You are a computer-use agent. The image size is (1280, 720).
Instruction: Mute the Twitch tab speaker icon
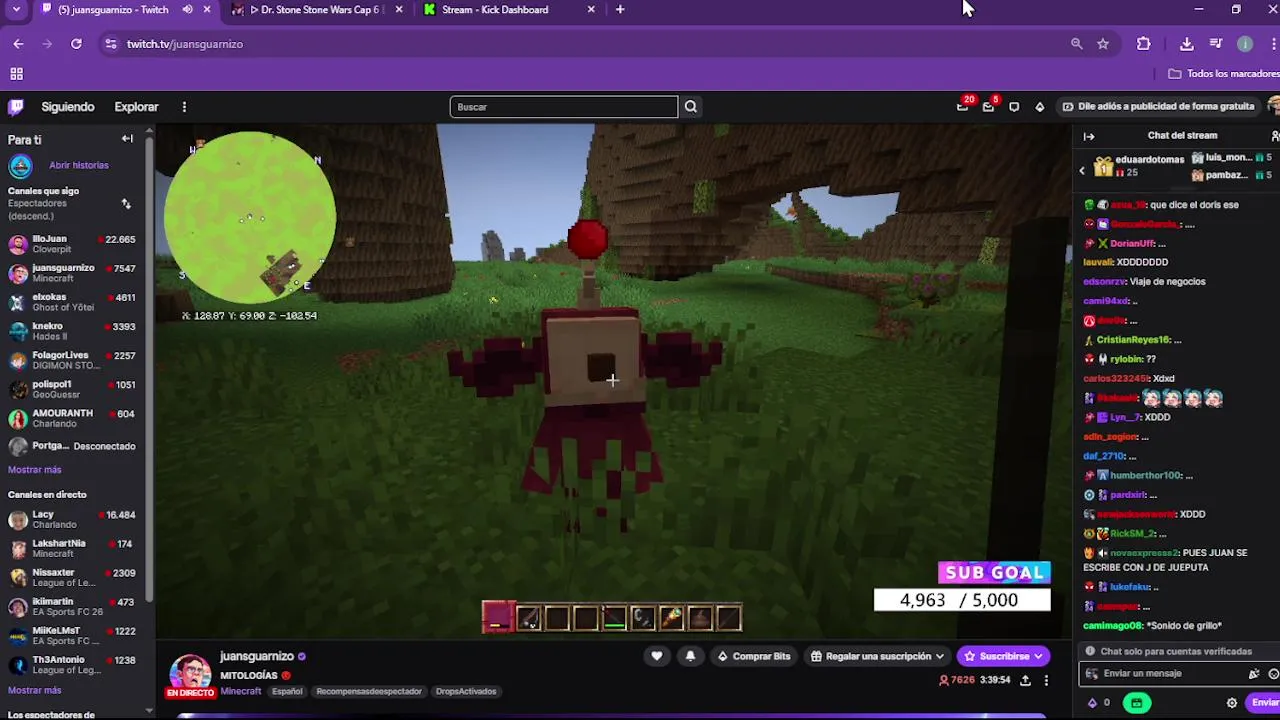(x=187, y=10)
